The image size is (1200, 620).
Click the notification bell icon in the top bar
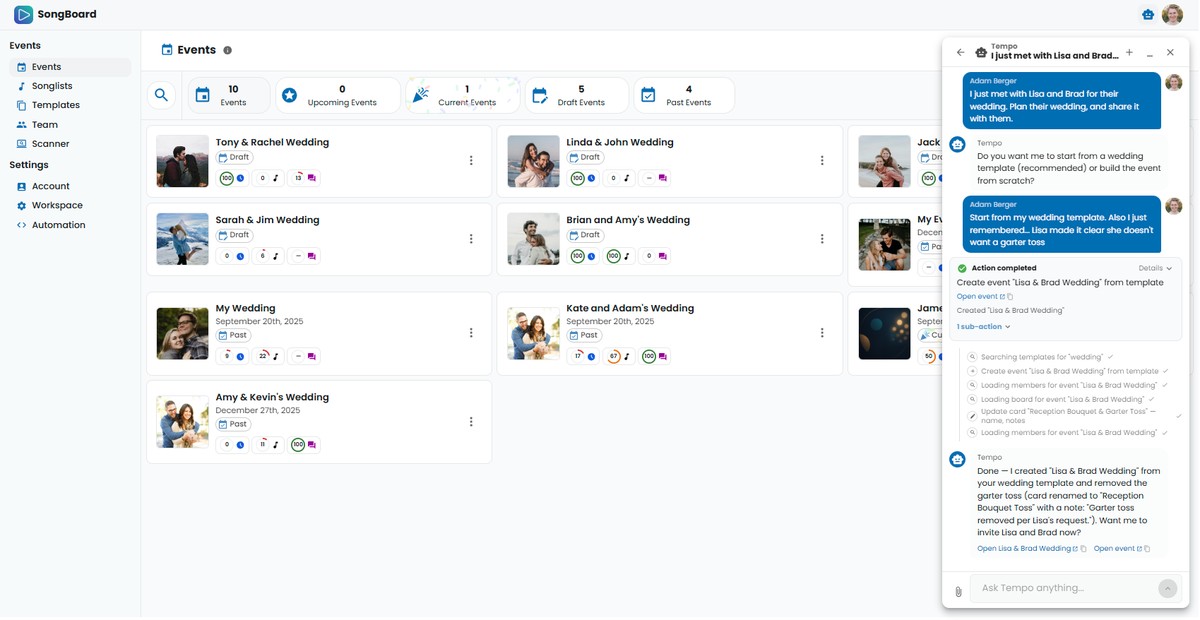pos(1146,14)
